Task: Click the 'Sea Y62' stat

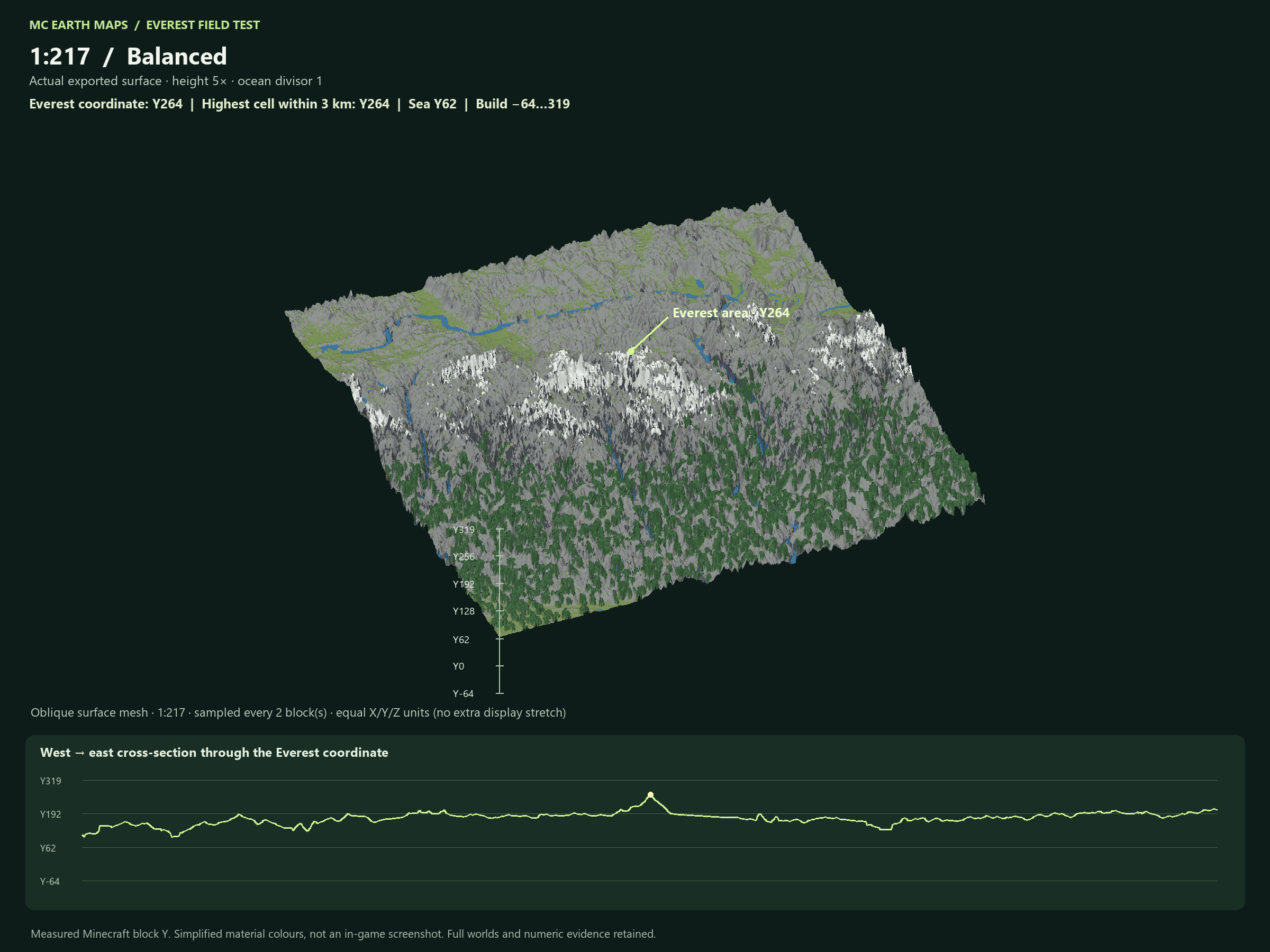Action: point(432,104)
